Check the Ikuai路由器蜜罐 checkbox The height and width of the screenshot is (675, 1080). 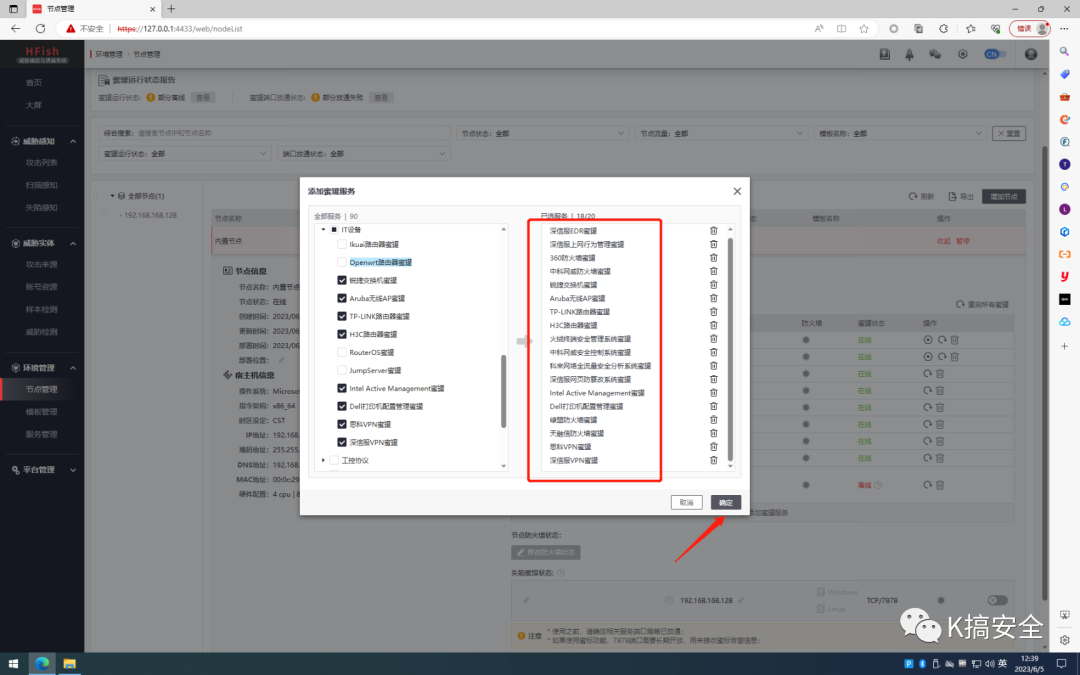point(342,245)
